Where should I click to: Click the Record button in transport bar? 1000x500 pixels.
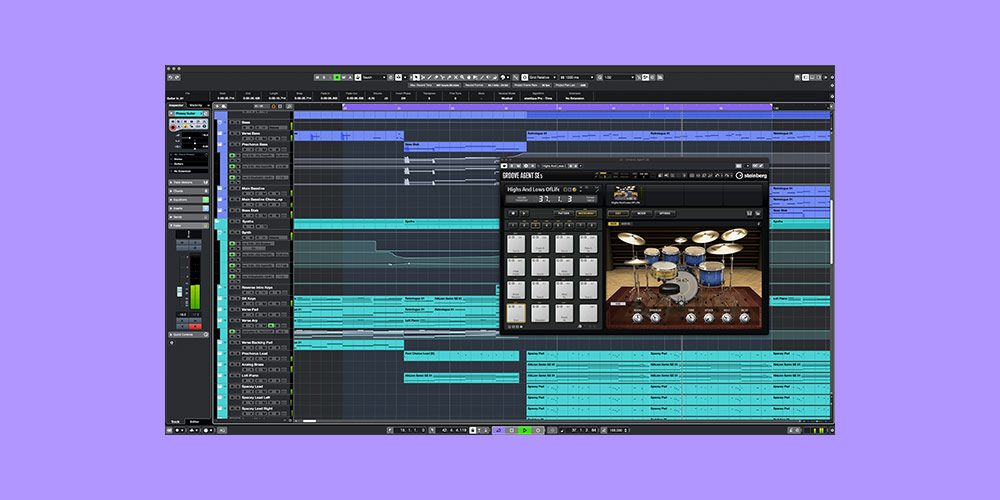[x=538, y=430]
